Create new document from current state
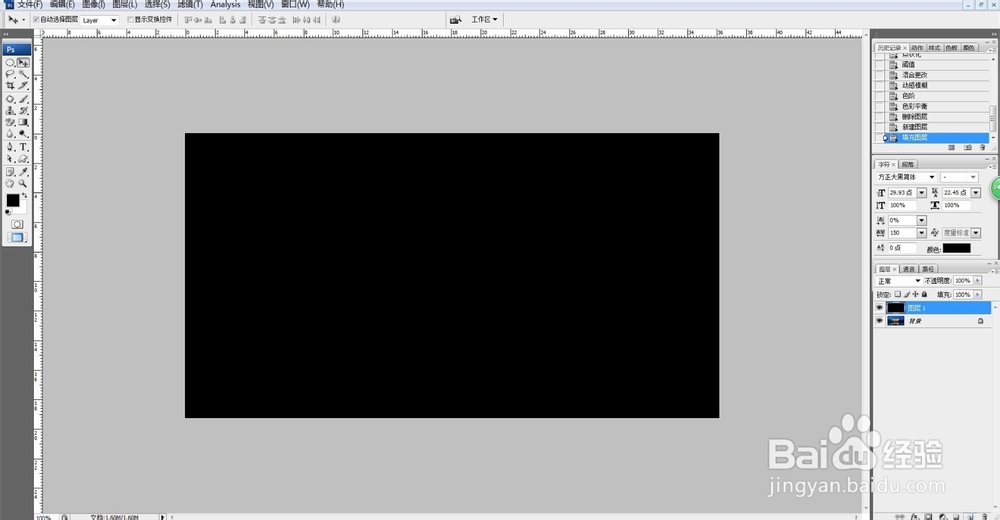The image size is (1000, 520). 952,147
